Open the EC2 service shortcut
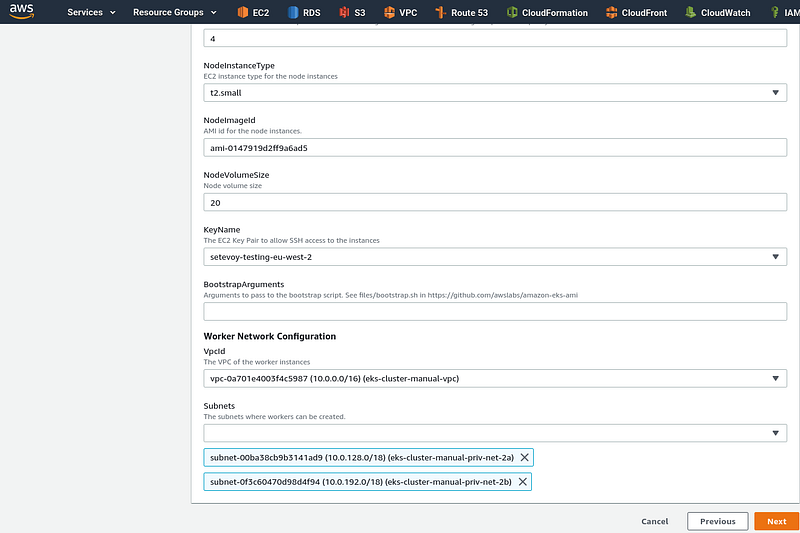The width and height of the screenshot is (800, 533). pyautogui.click(x=254, y=12)
